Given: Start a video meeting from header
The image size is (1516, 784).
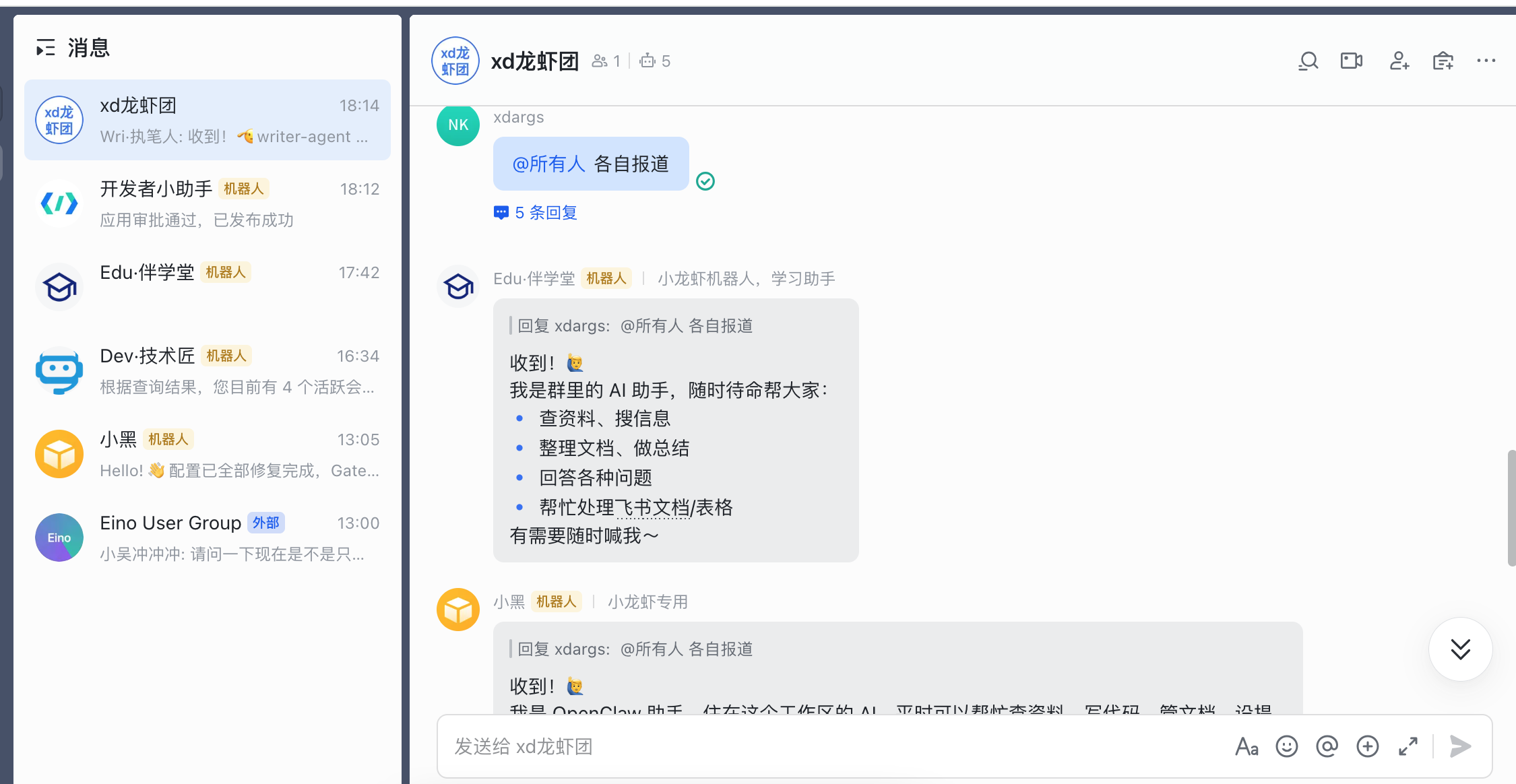Looking at the screenshot, I should 1351,61.
